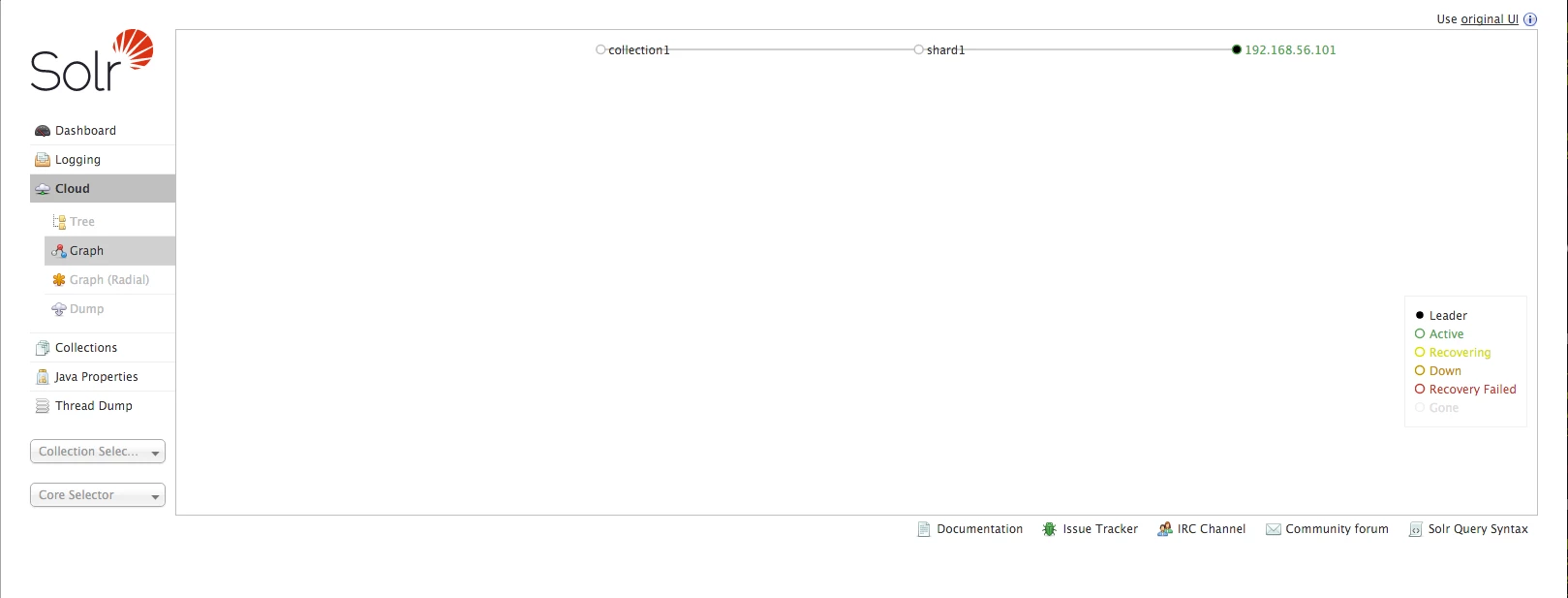Click the Thread Dump list icon

point(43,406)
